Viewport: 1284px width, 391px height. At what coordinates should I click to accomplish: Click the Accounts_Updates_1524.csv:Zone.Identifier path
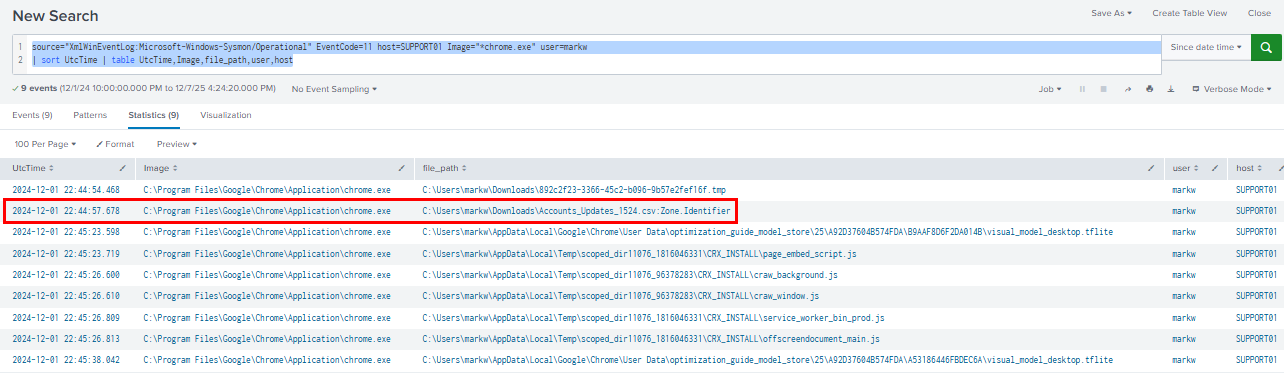click(x=577, y=211)
